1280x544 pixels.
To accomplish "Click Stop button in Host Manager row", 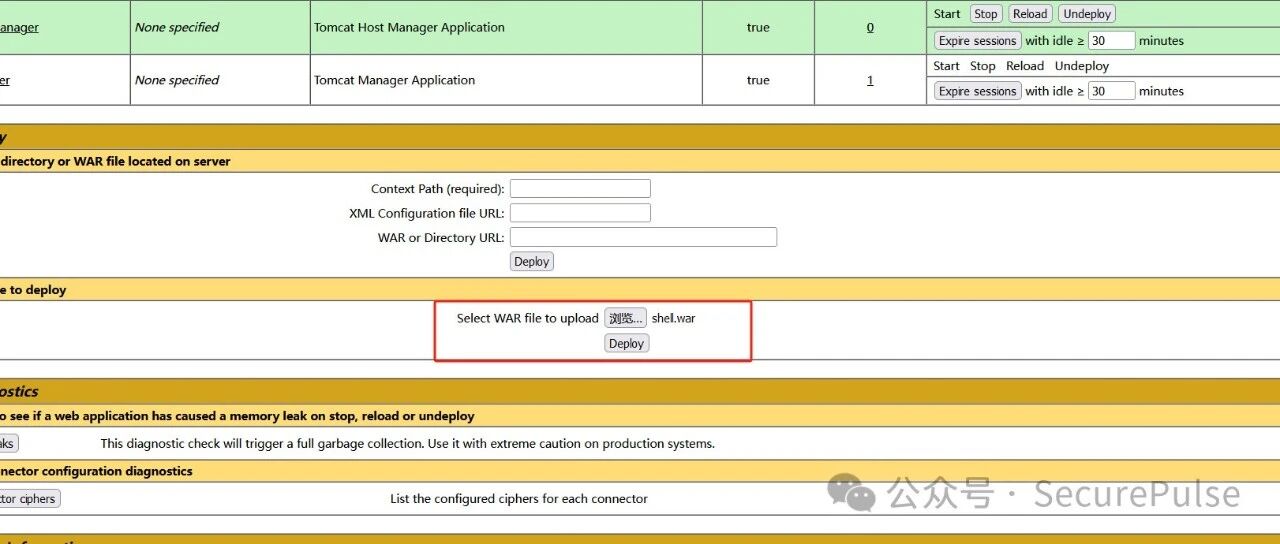I will tap(986, 14).
